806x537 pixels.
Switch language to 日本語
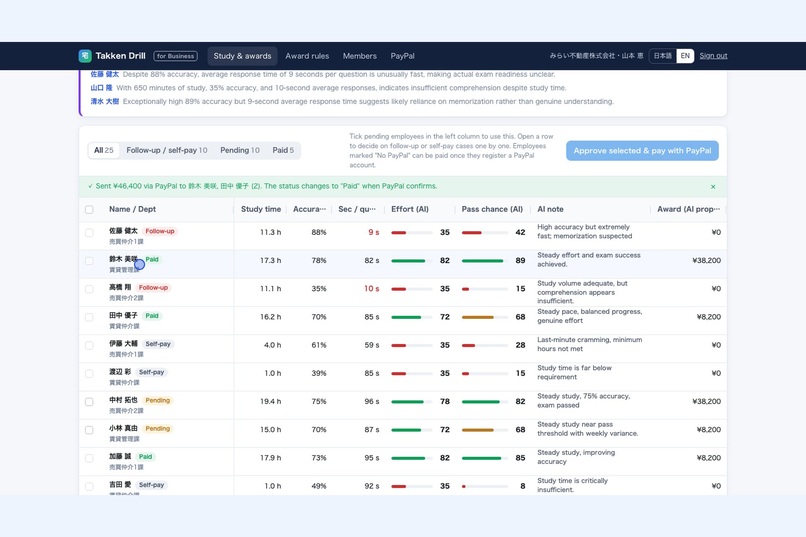663,55
